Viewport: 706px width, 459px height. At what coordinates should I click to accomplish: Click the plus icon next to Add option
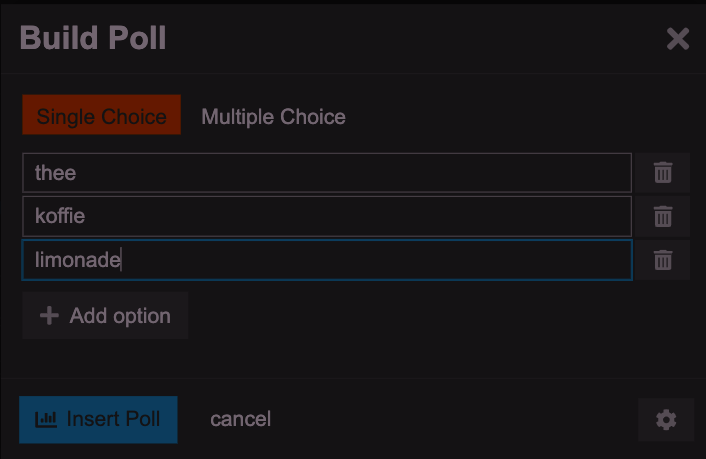49,316
